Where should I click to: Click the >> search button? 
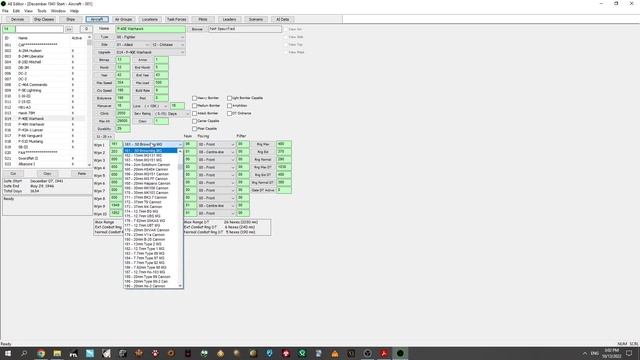(x=69, y=29)
